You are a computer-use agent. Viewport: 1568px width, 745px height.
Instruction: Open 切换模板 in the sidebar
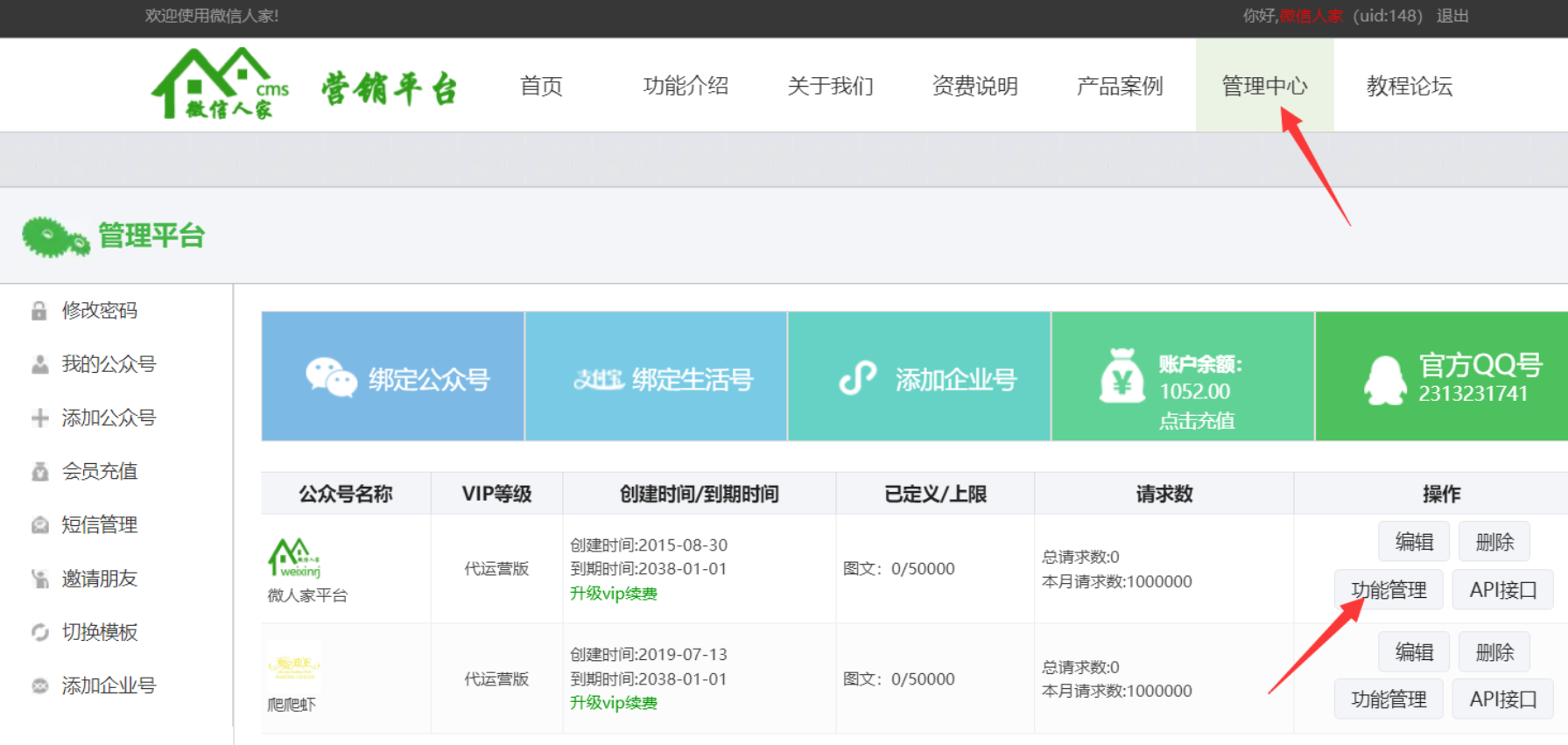[100, 632]
